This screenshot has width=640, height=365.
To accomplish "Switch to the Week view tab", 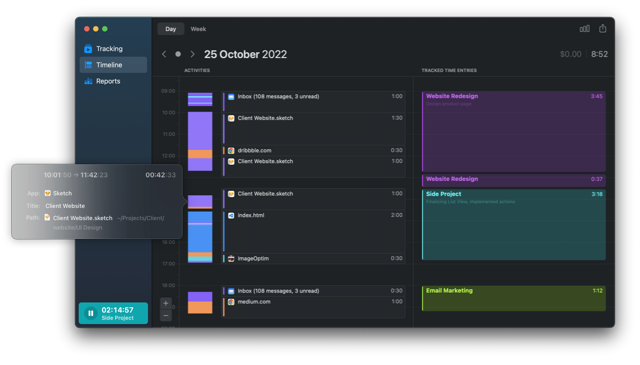I will pyautogui.click(x=198, y=29).
